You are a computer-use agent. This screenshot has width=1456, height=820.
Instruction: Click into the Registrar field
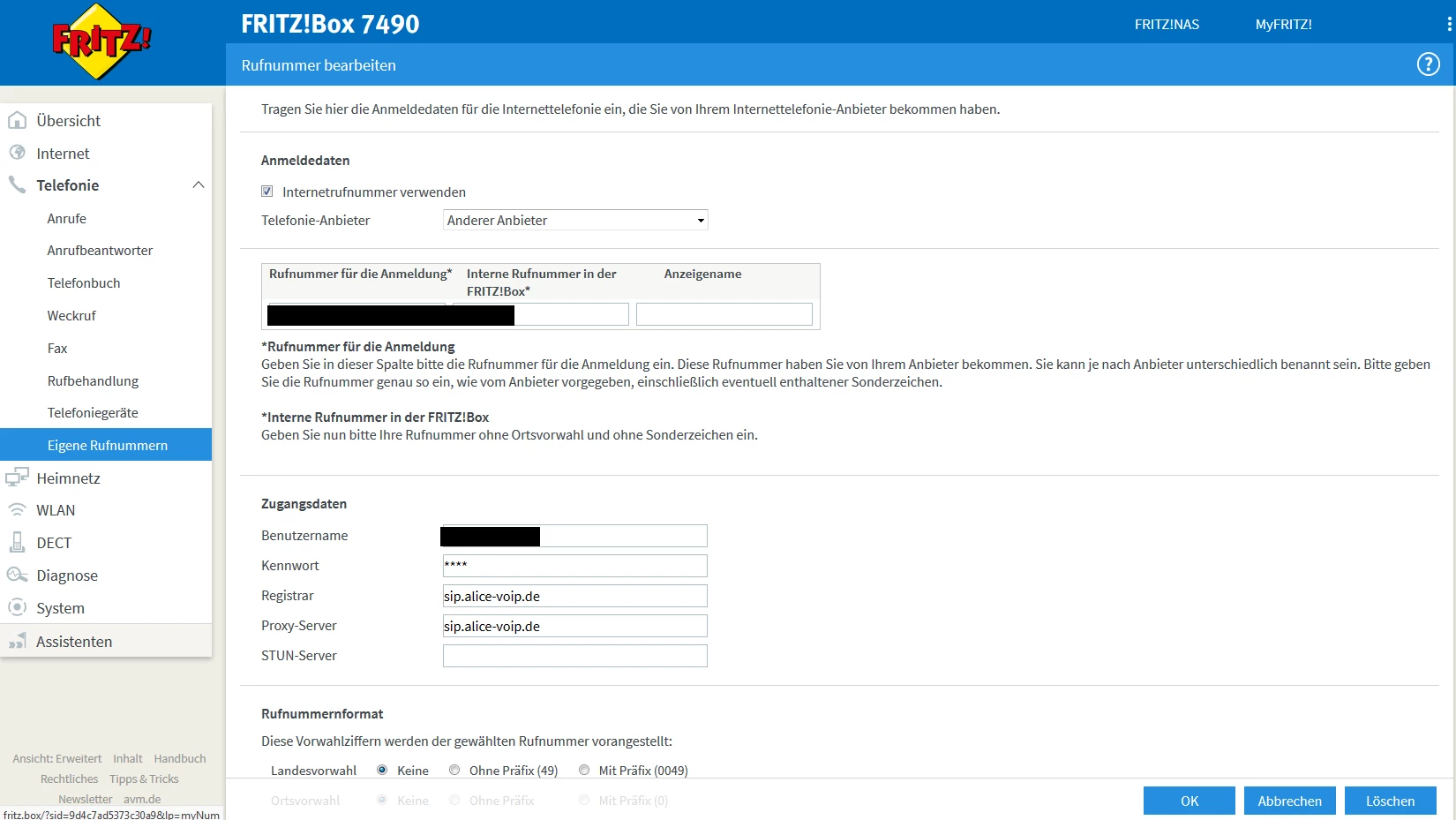[x=575, y=596]
